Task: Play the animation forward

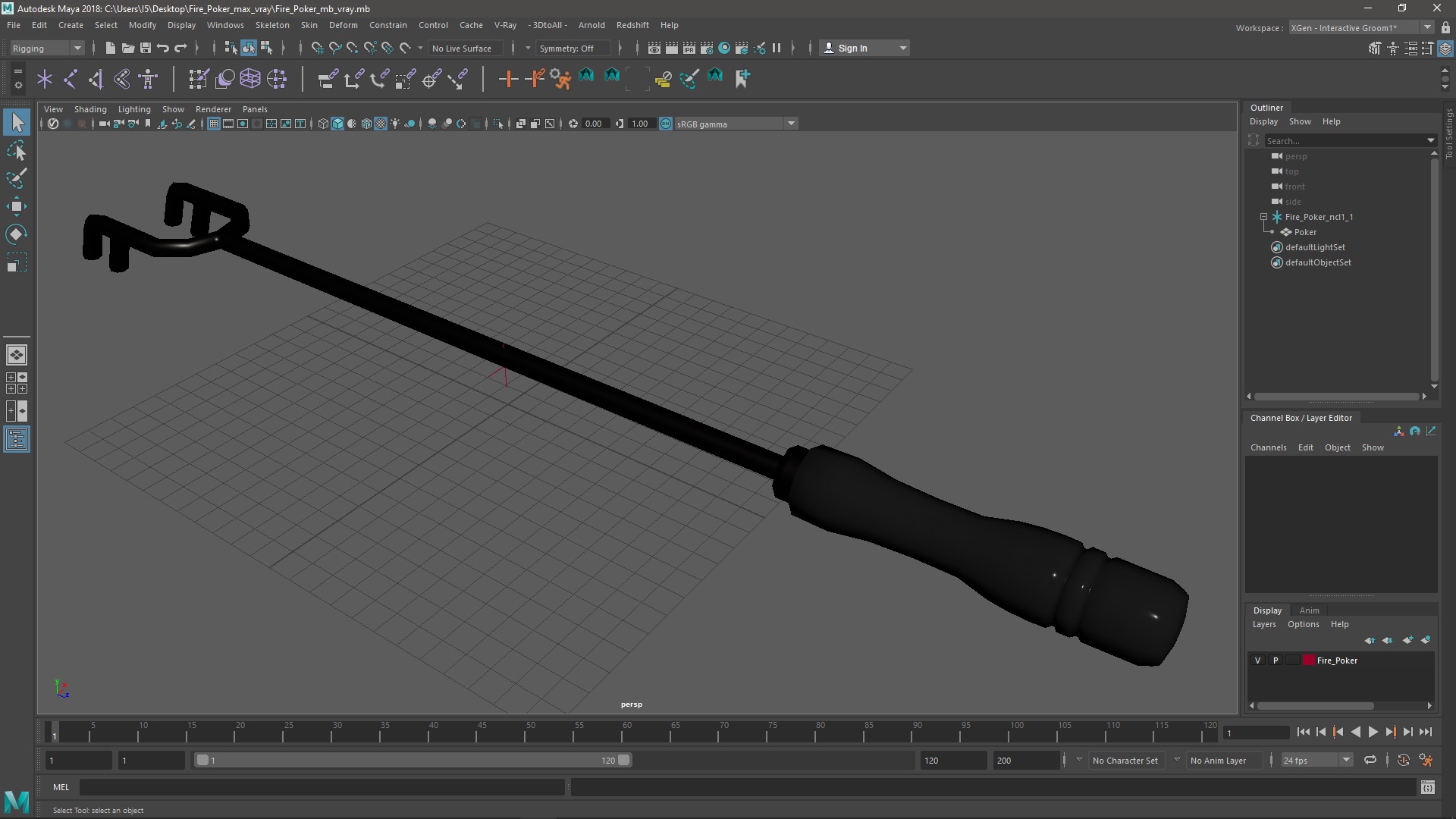Action: pyautogui.click(x=1373, y=732)
